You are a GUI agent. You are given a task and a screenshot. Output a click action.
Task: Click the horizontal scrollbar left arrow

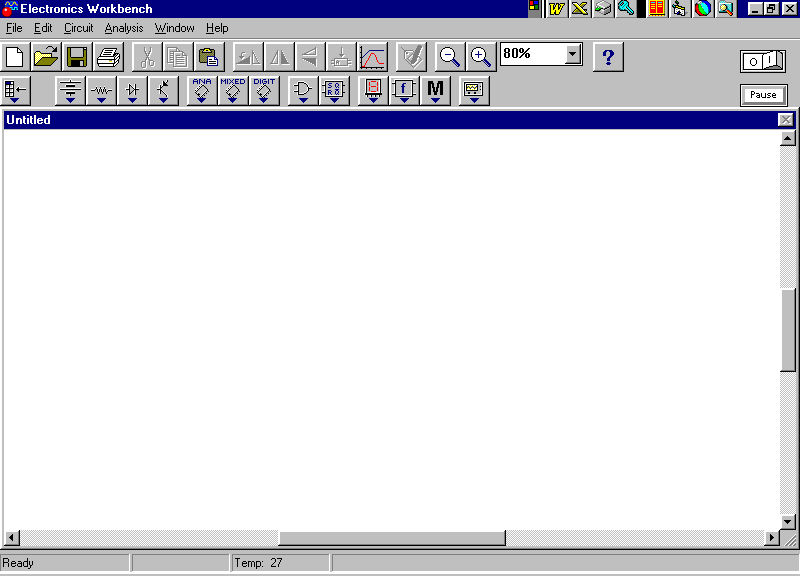(x=12, y=538)
